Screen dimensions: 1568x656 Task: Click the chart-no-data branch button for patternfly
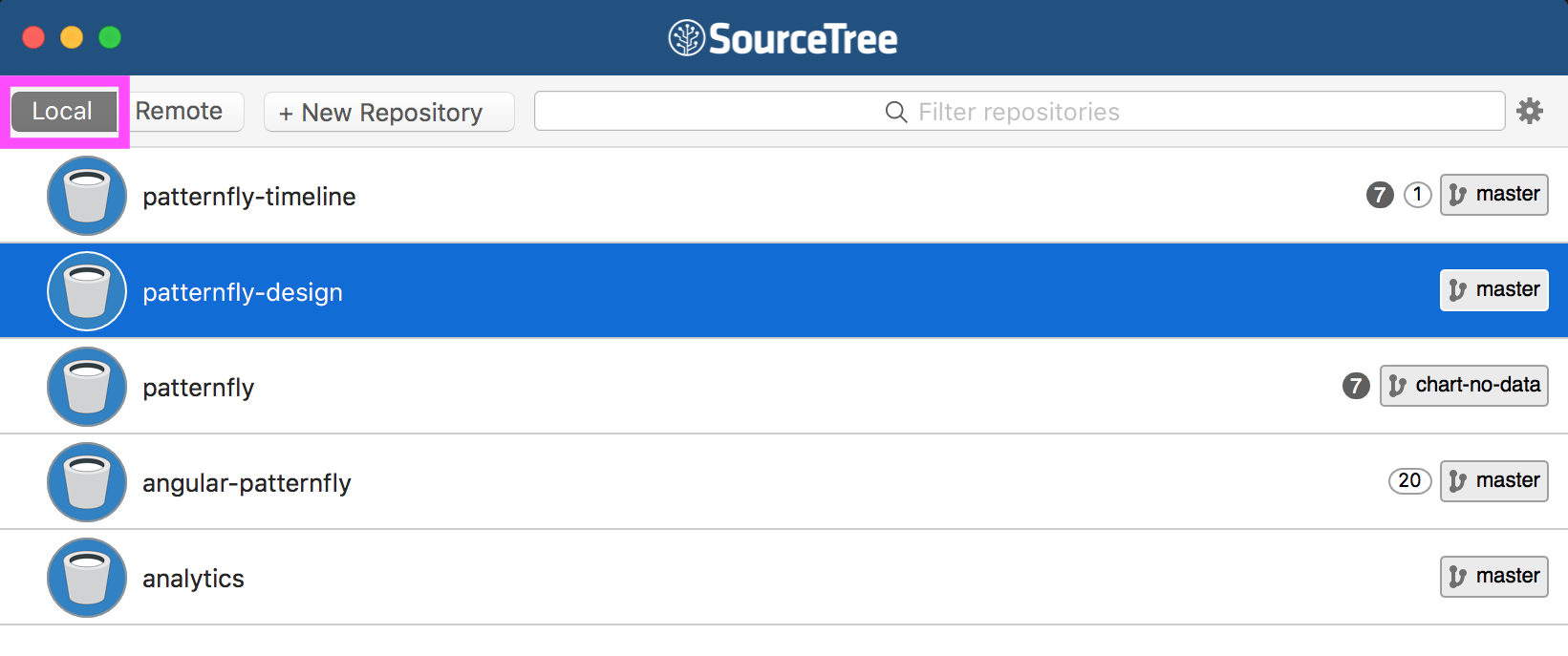[x=1464, y=386]
